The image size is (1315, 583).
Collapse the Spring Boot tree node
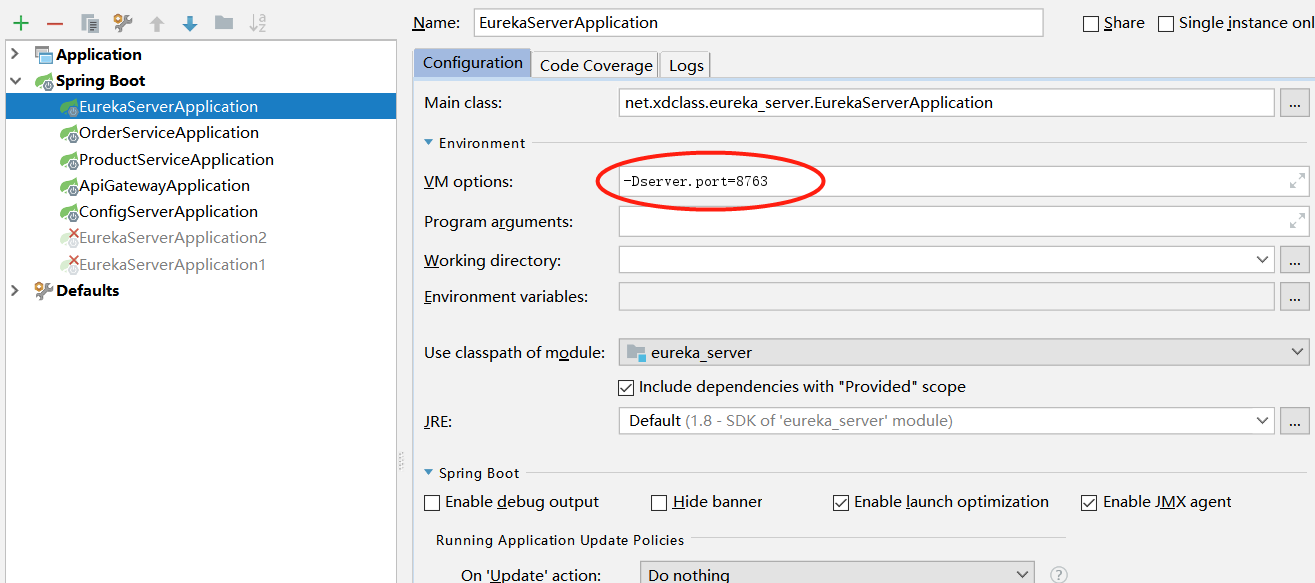click(15, 81)
